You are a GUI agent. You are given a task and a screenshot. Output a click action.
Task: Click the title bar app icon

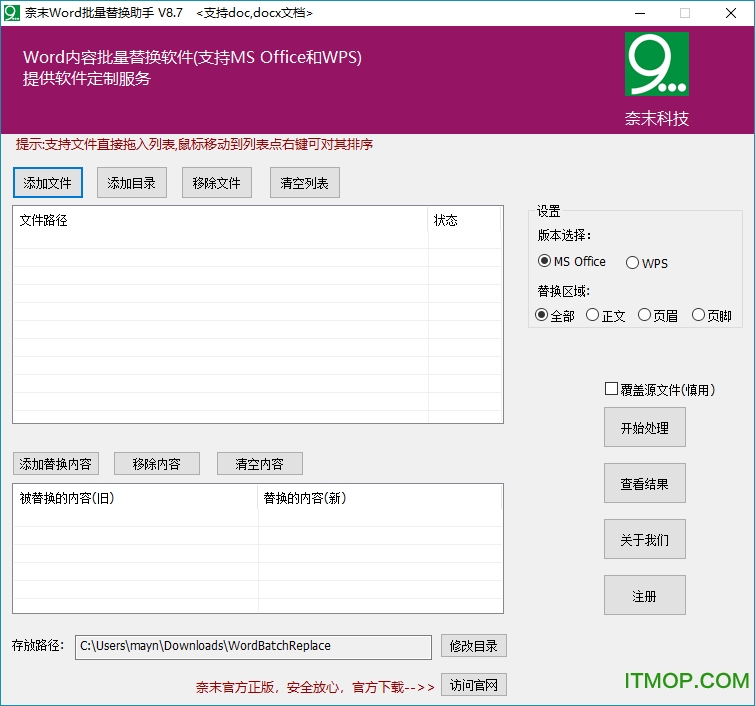click(12, 13)
